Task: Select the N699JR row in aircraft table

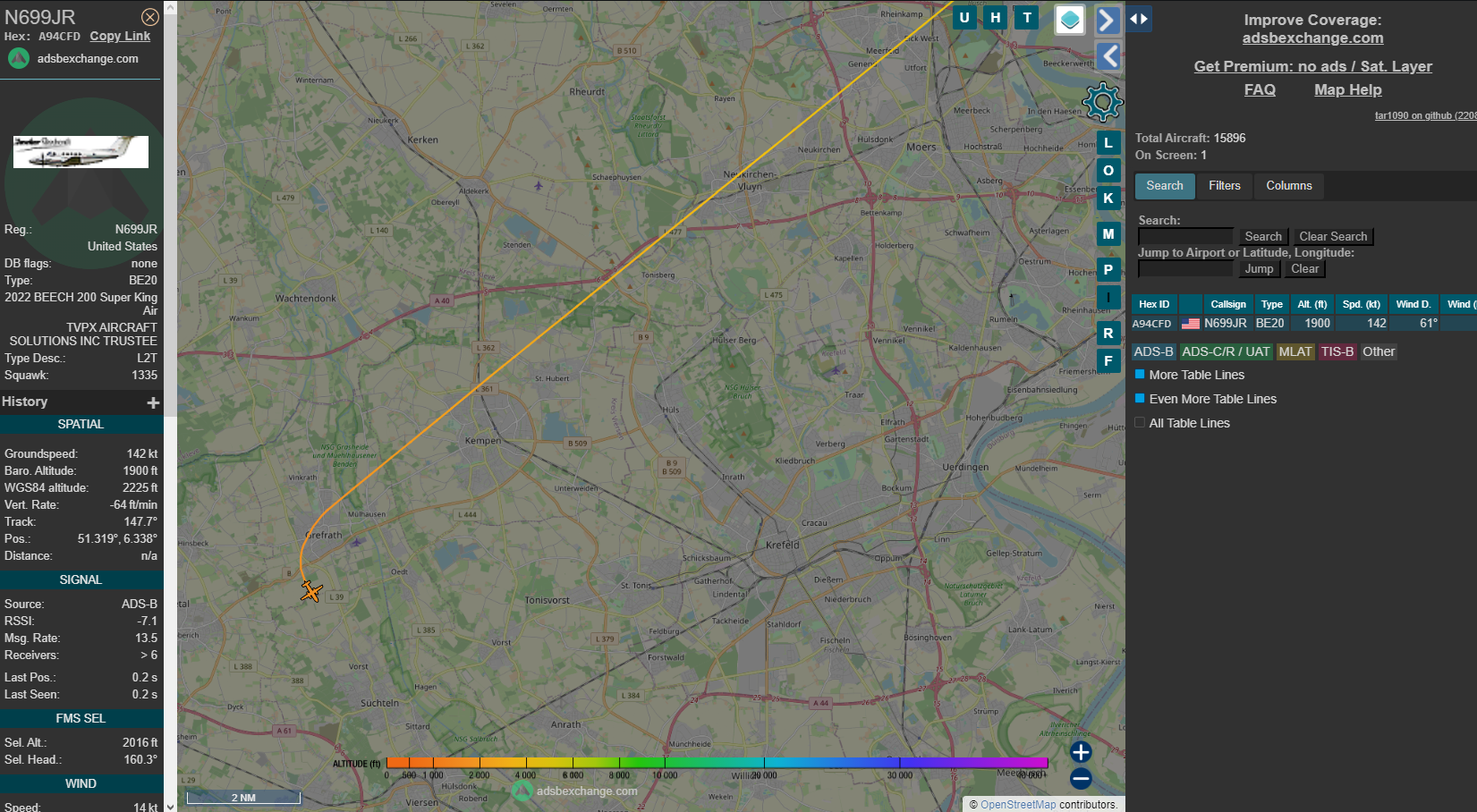Action: pyautogui.click(x=1304, y=324)
